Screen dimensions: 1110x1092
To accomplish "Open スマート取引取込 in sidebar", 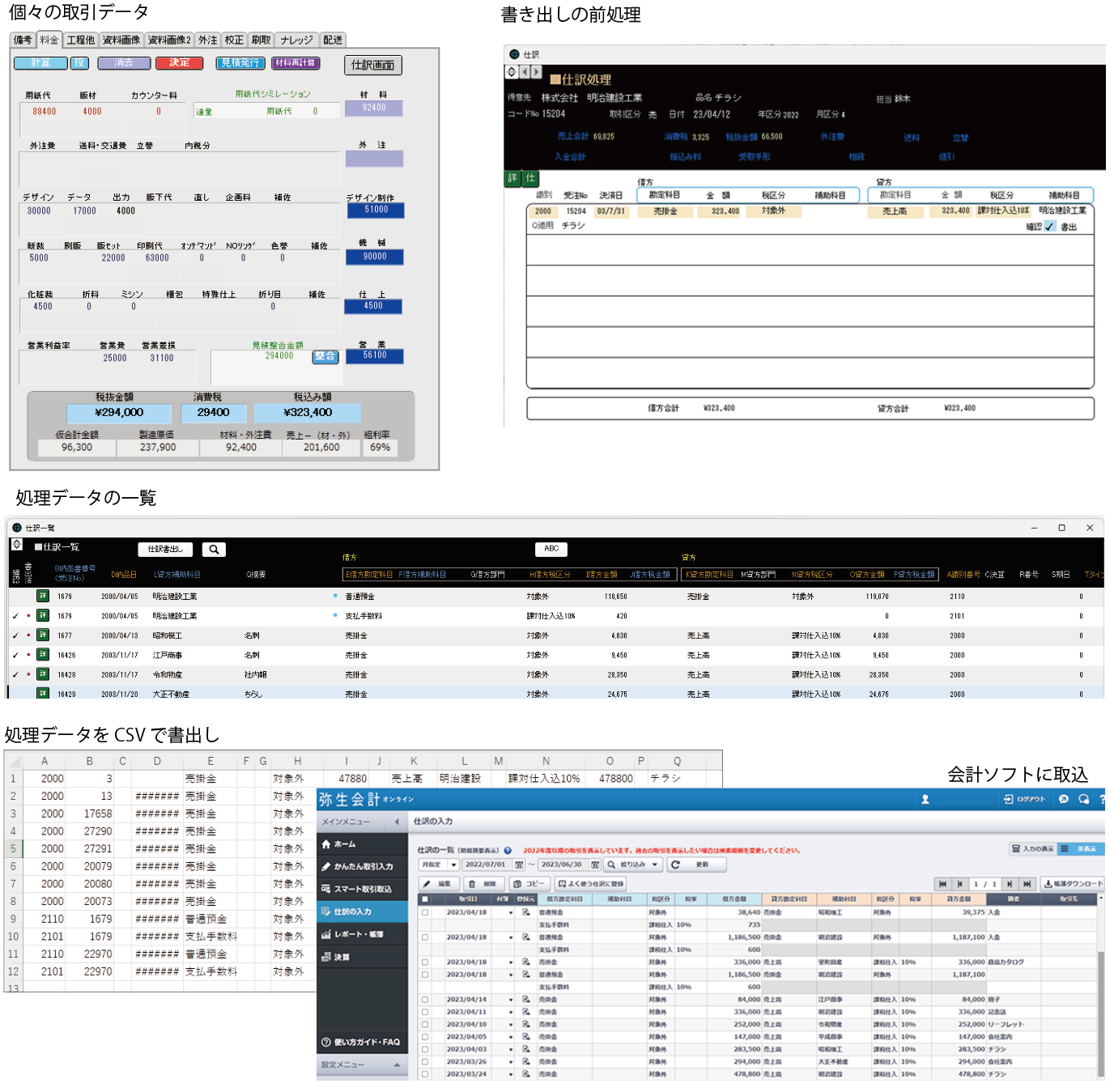I will pyautogui.click(x=362, y=889).
